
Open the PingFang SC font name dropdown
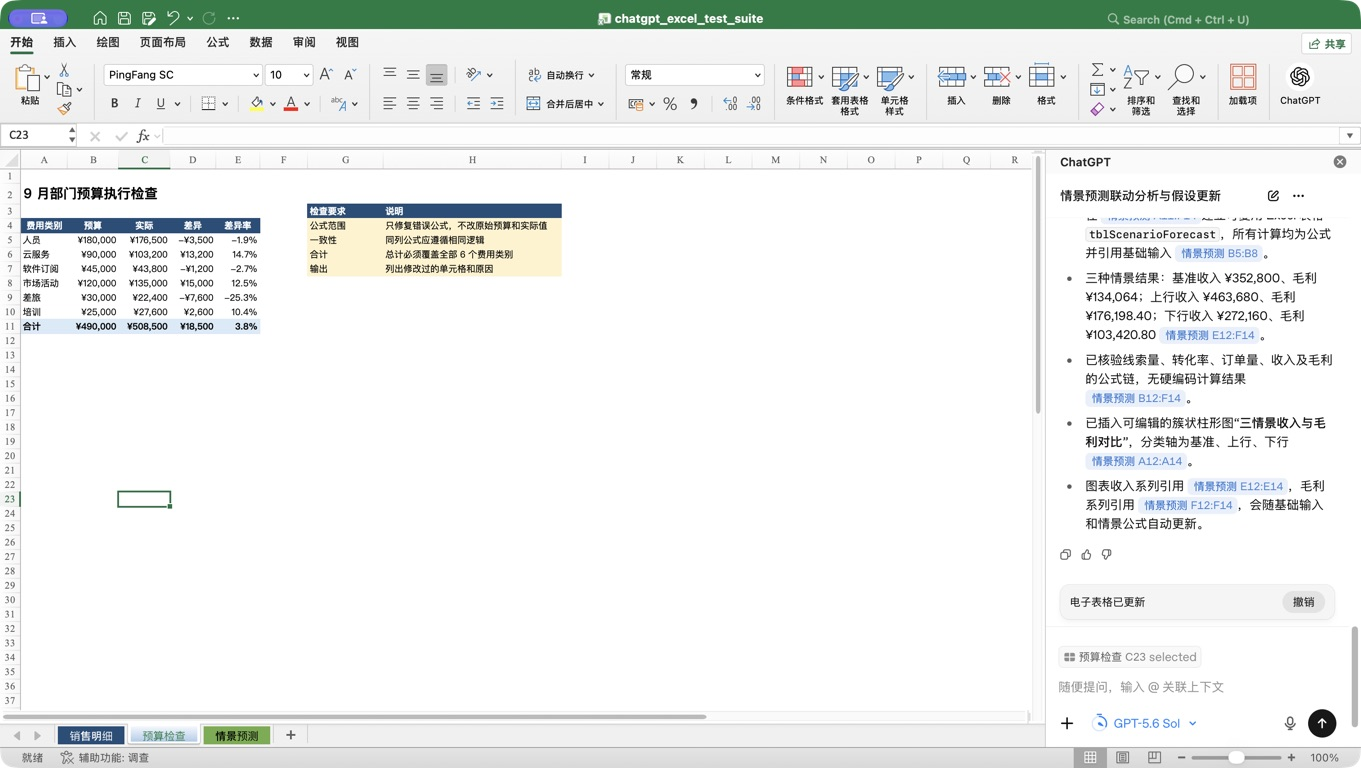click(255, 75)
